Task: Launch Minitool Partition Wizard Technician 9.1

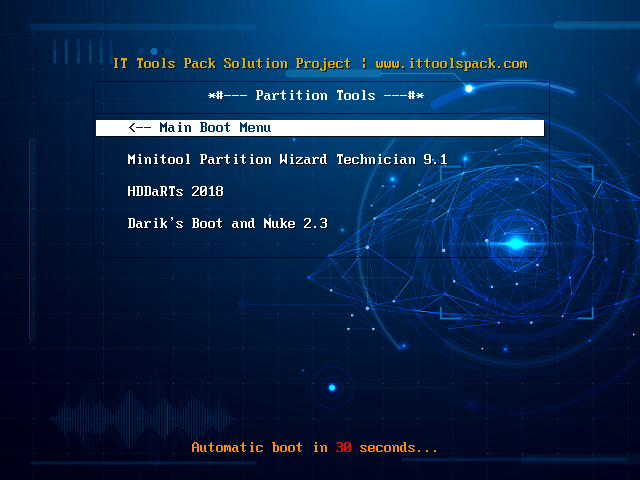Action: tap(287, 160)
